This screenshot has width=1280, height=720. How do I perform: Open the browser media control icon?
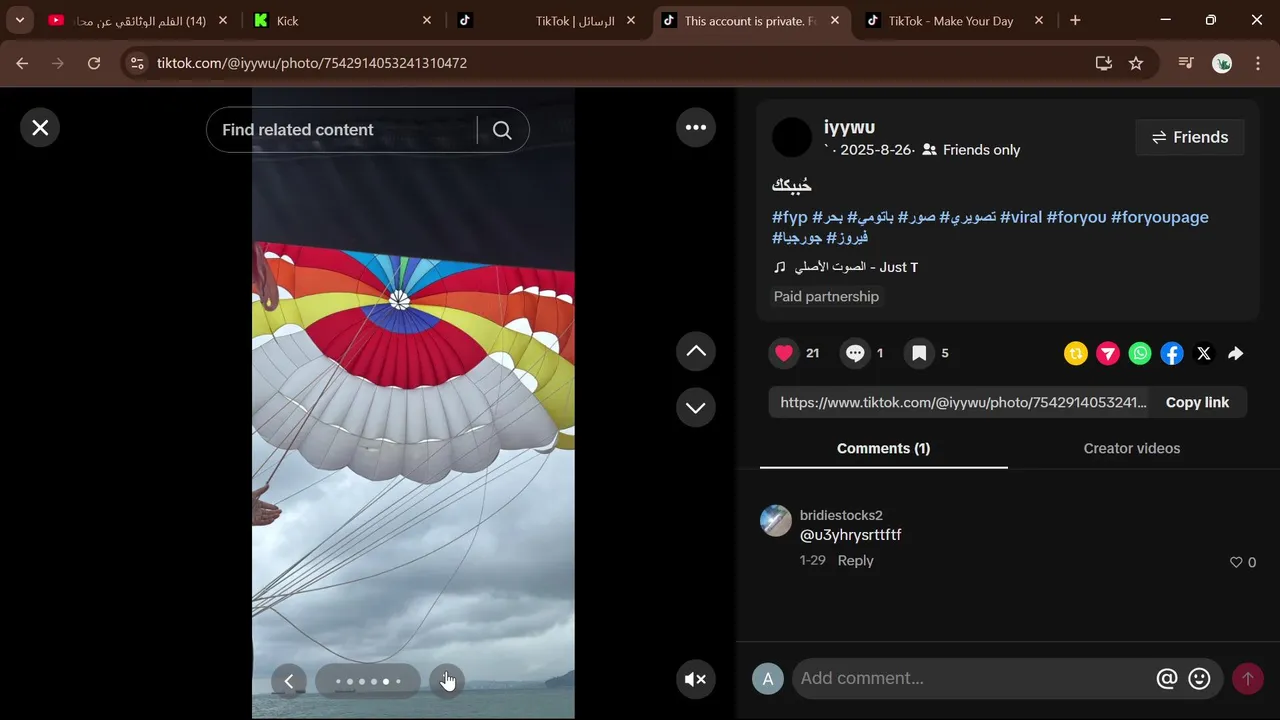point(1186,63)
